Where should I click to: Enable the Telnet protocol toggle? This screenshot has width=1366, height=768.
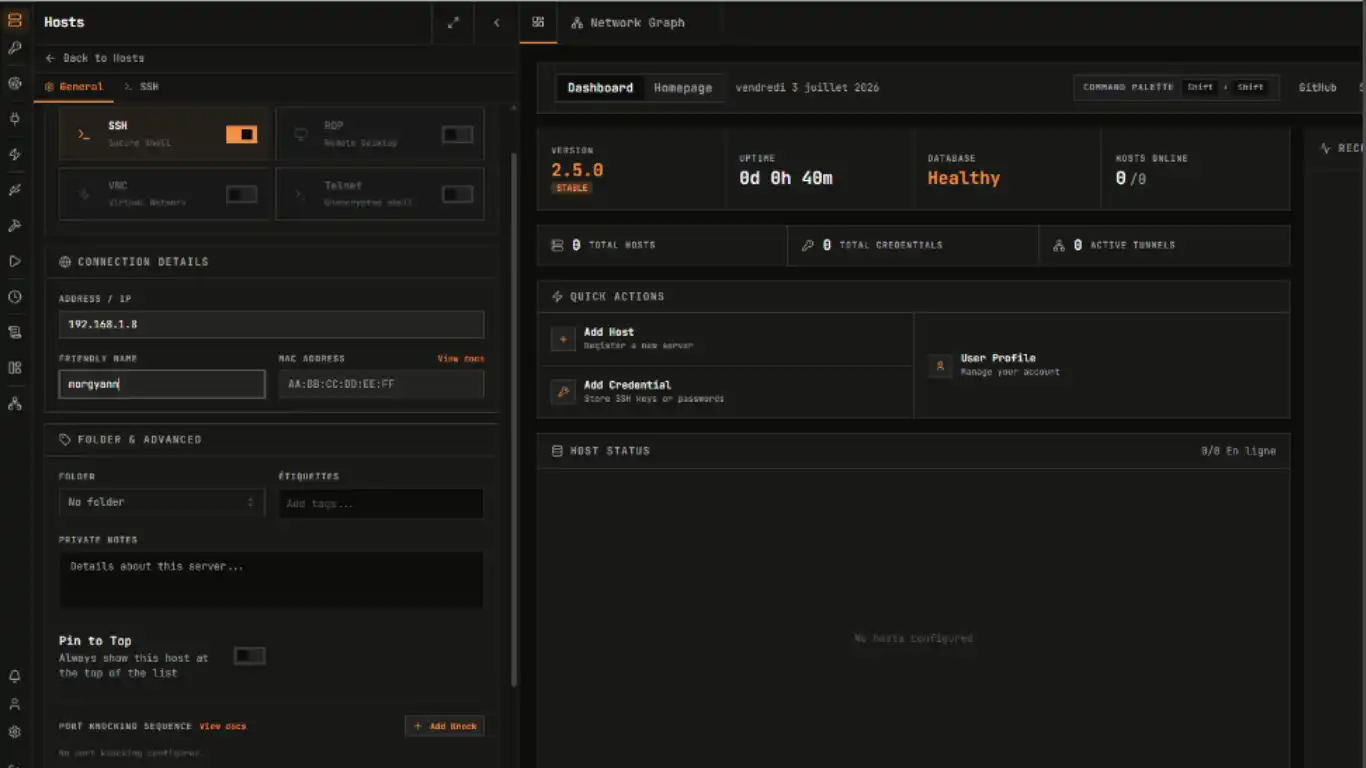click(x=457, y=194)
